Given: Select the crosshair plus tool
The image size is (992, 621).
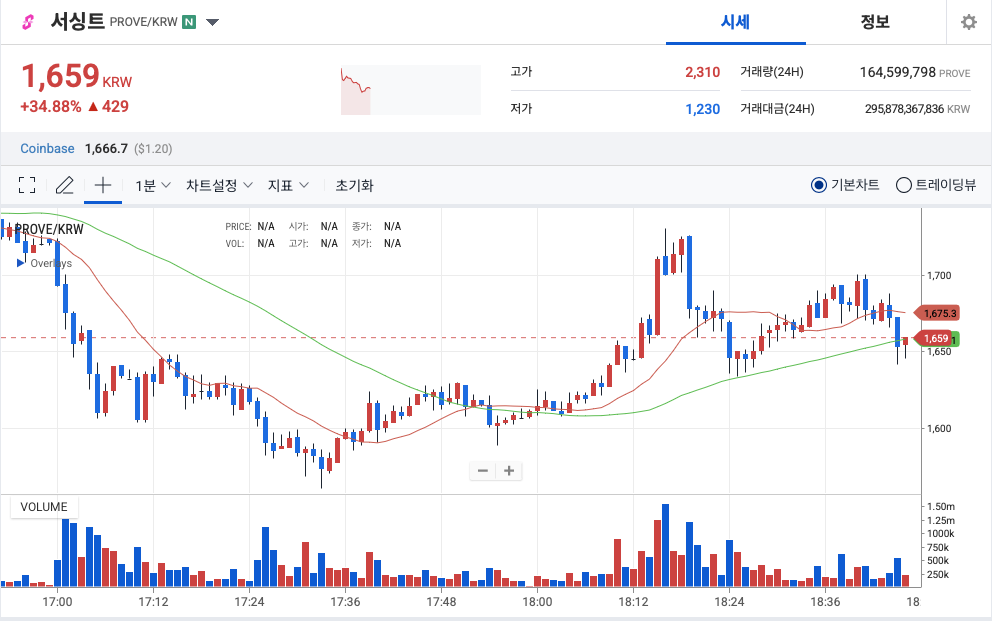Looking at the screenshot, I should (102, 185).
